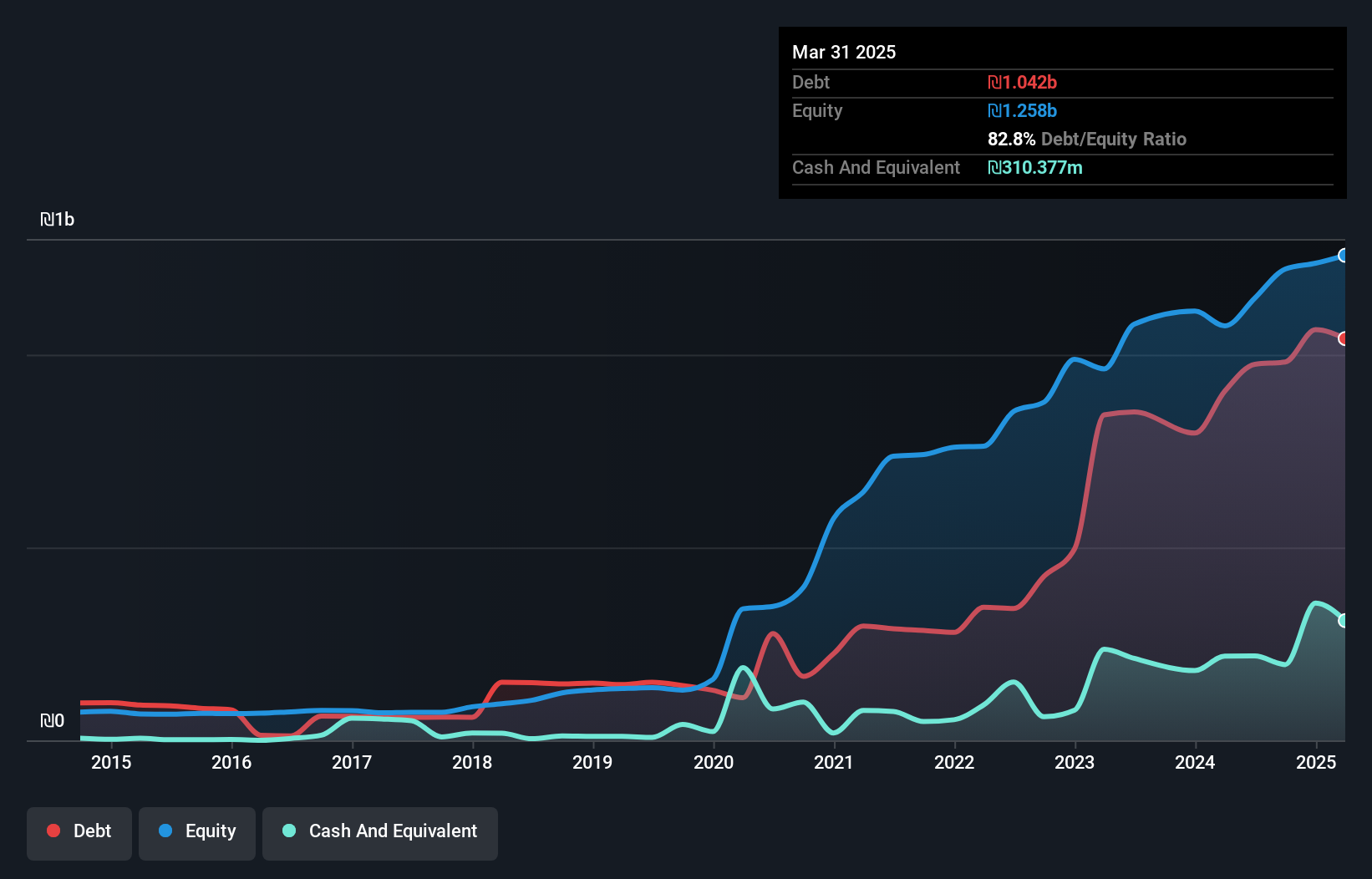Toggle Cash And Equivalent series visibility
This screenshot has height=879, width=1372.
[380, 833]
